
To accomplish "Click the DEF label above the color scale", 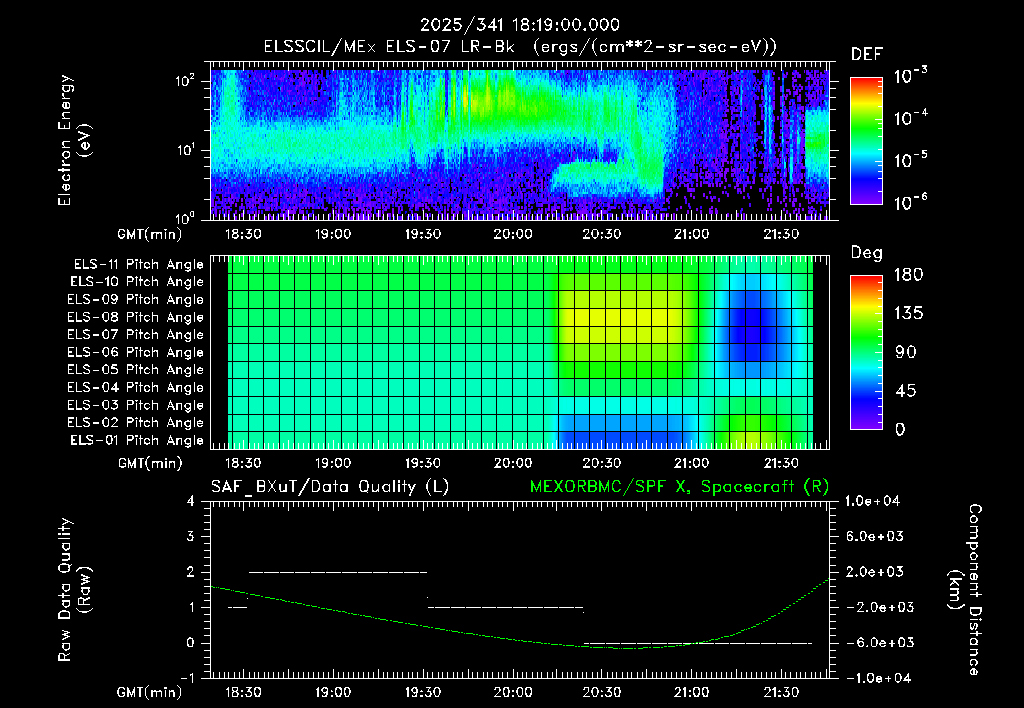I will click(x=867, y=54).
